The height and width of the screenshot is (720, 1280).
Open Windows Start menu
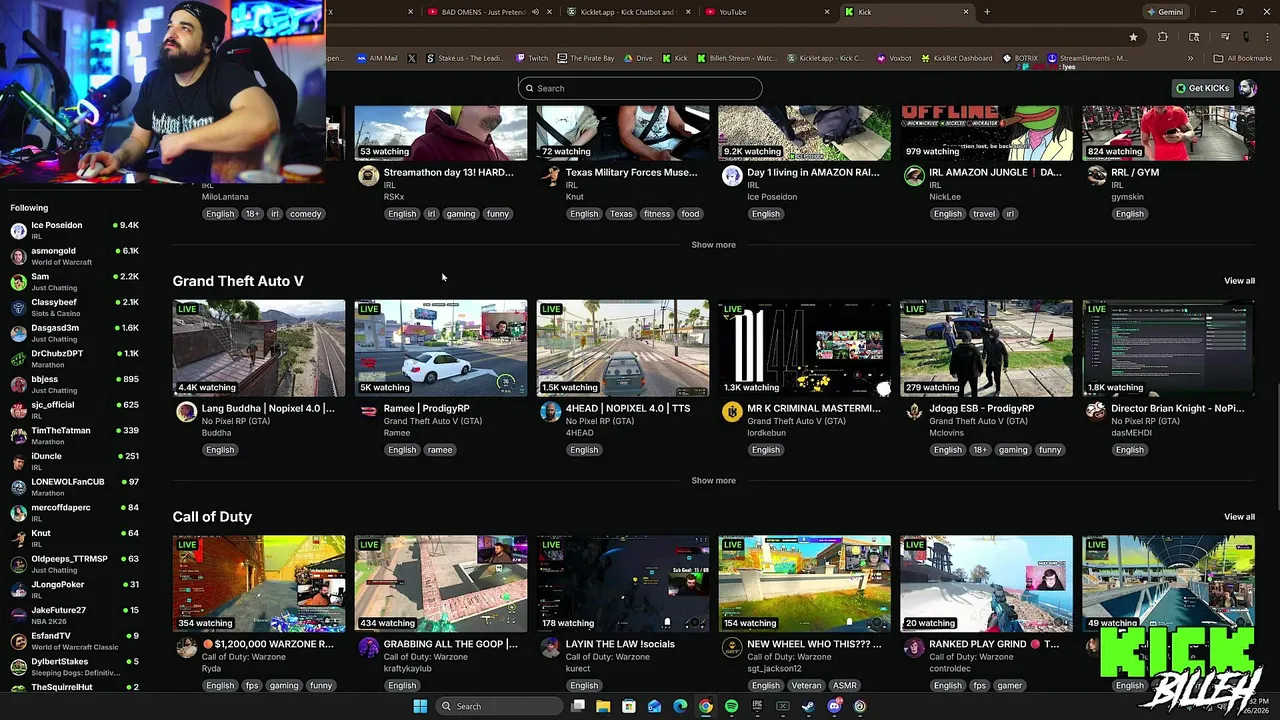point(420,706)
